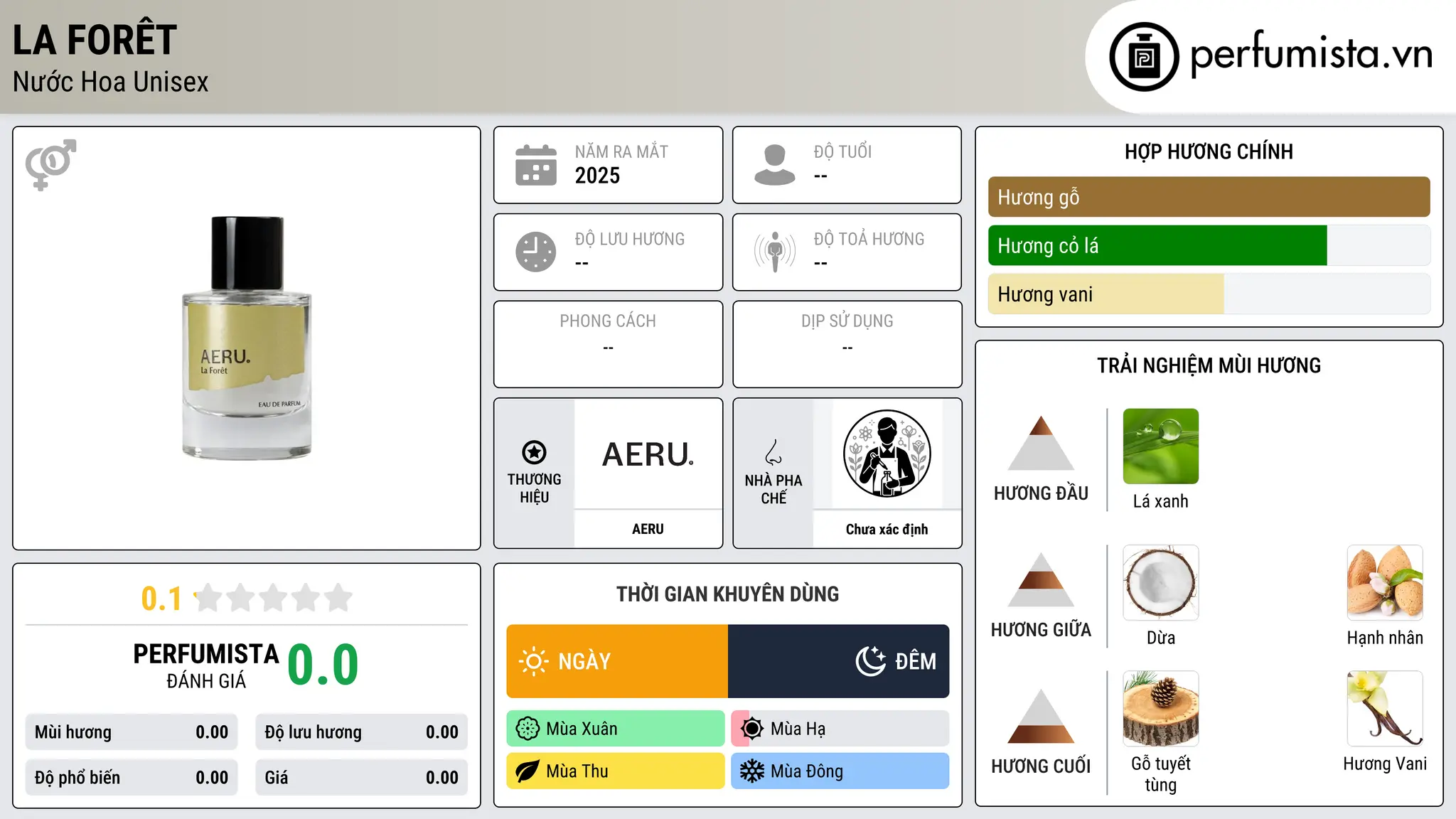Click the 0.1 star rating number
1456x819 pixels.
(161, 599)
